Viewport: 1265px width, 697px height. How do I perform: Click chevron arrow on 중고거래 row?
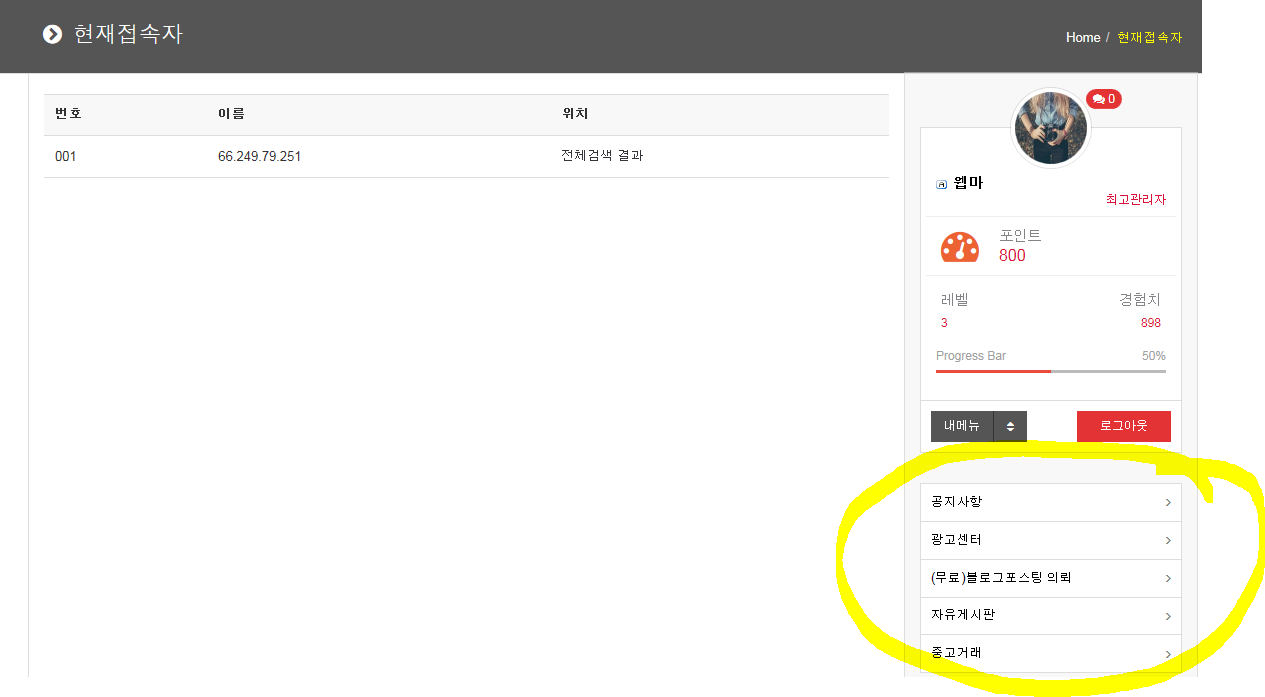pyautogui.click(x=1168, y=655)
